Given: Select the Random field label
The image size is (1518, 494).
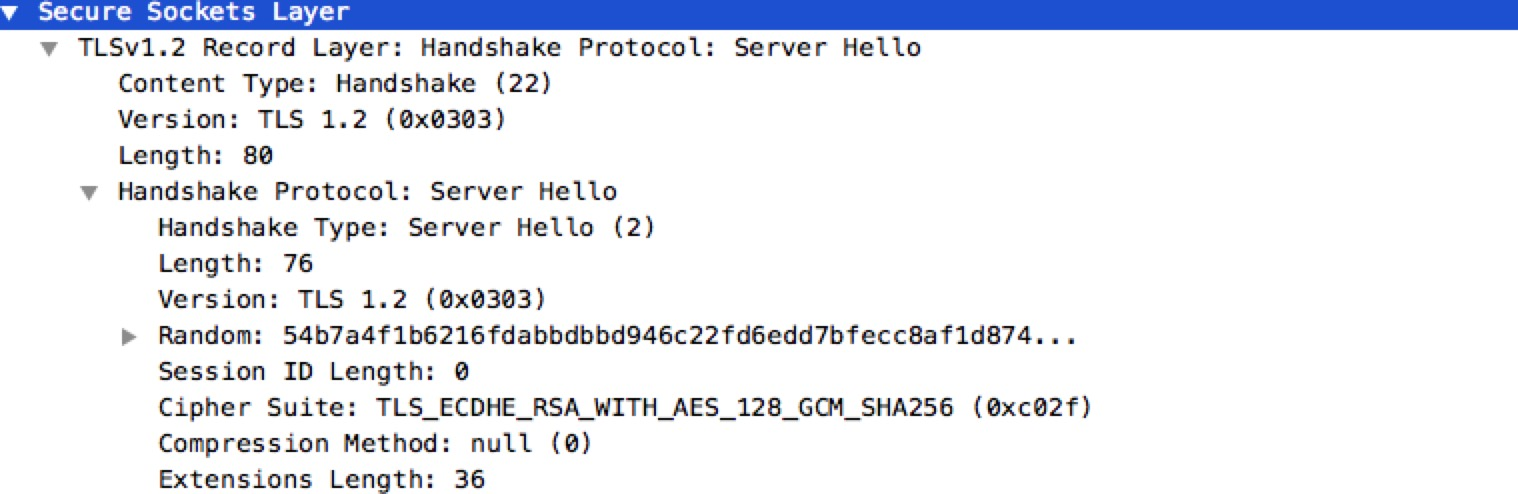Looking at the screenshot, I should [210, 336].
